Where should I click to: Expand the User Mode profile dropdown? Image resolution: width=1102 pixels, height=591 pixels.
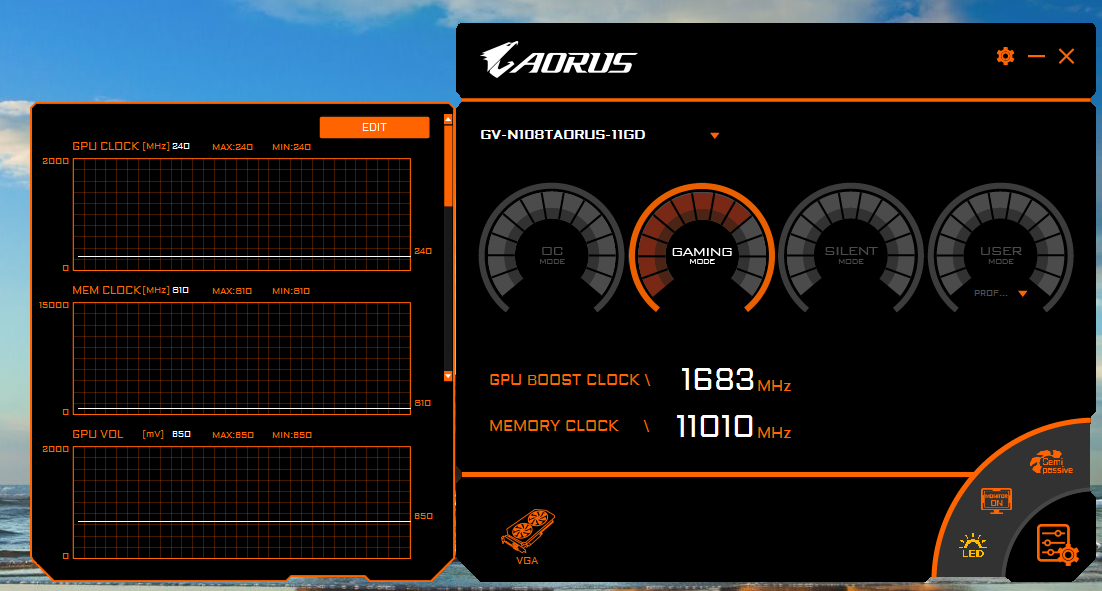click(1023, 294)
